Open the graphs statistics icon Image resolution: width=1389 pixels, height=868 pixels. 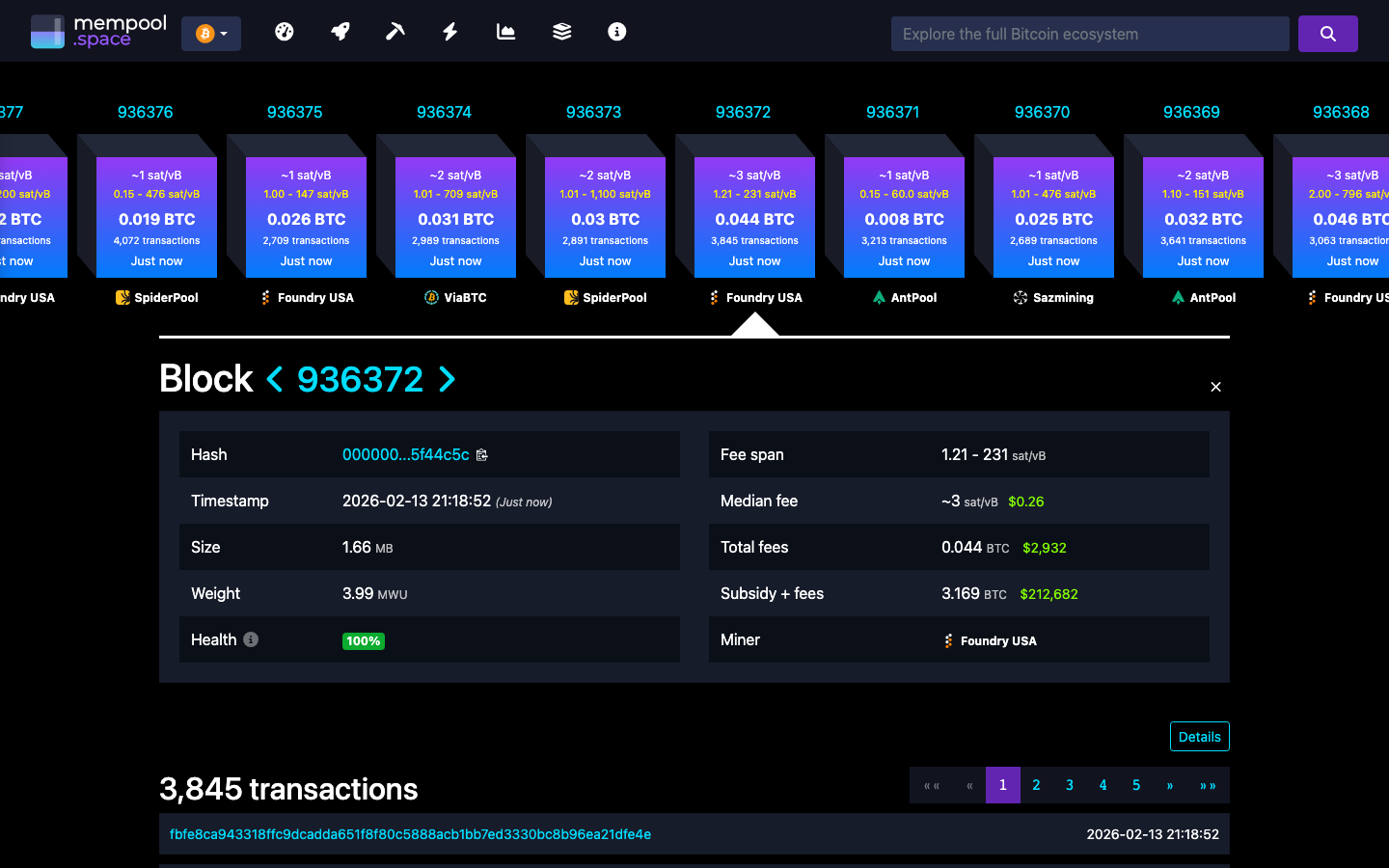pyautogui.click(x=505, y=31)
